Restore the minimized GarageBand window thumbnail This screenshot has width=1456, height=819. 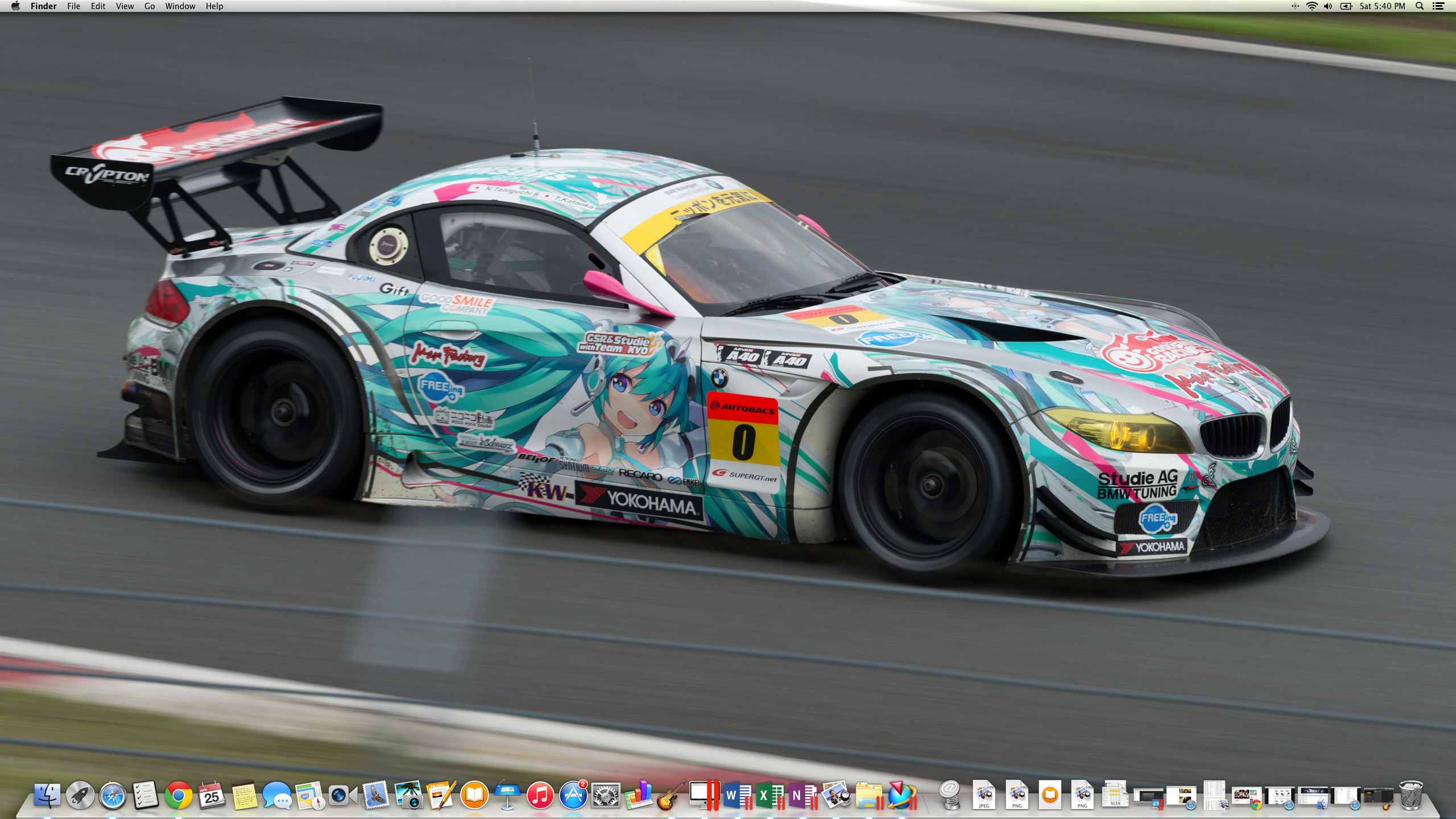pos(1379,798)
